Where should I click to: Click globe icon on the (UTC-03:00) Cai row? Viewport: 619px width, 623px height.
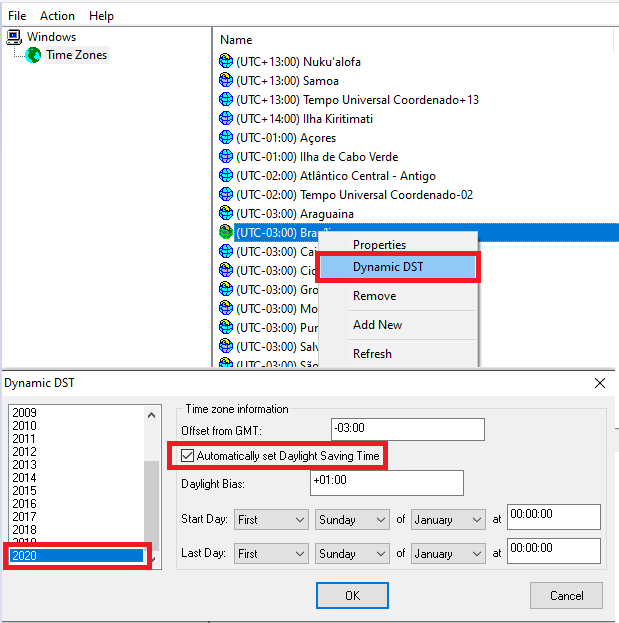pyautogui.click(x=226, y=252)
